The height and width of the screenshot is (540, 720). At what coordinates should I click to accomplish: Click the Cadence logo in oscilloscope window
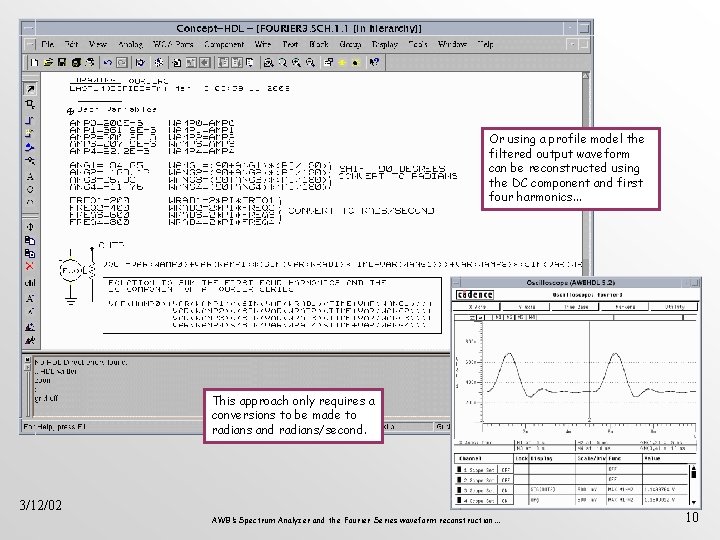coord(475,295)
